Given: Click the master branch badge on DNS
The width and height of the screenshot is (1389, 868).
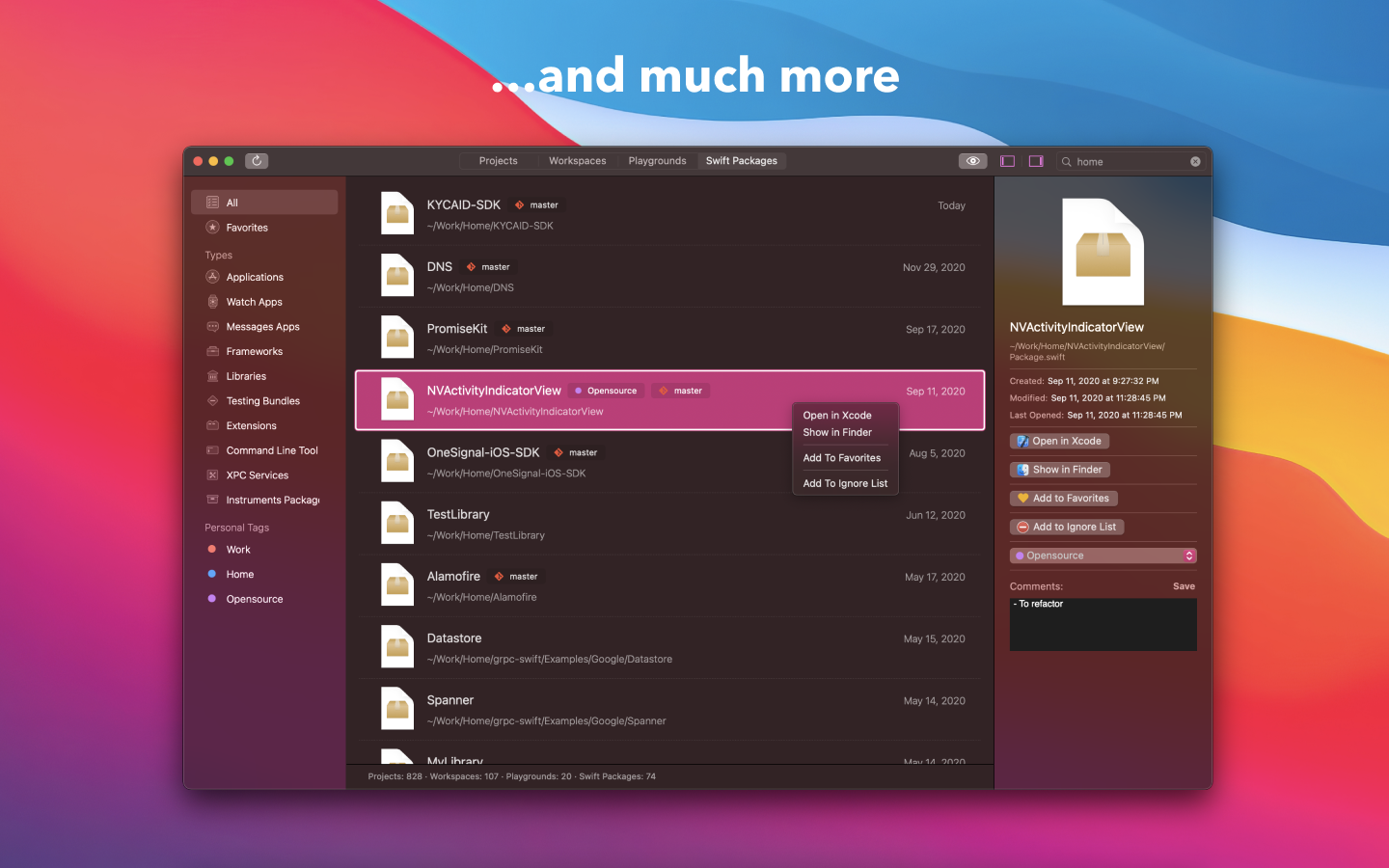Looking at the screenshot, I should click(x=489, y=267).
